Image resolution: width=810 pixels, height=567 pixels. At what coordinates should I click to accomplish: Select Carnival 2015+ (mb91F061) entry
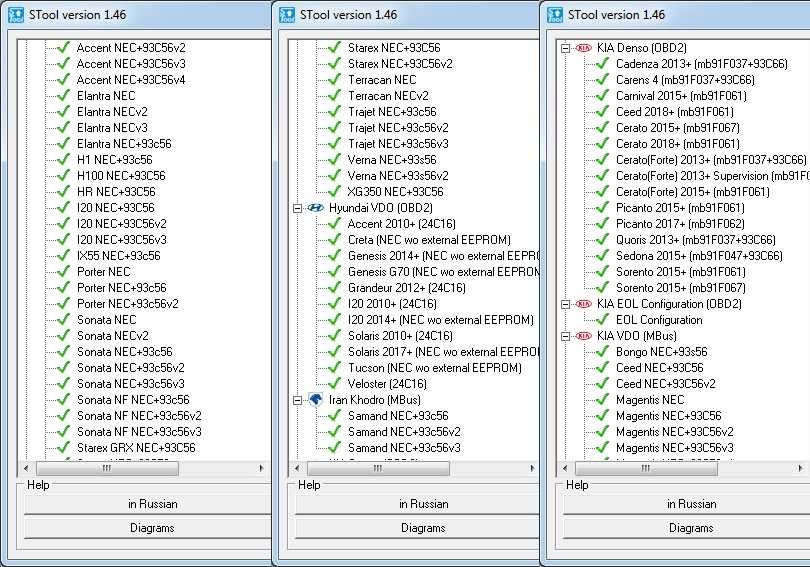(681, 96)
